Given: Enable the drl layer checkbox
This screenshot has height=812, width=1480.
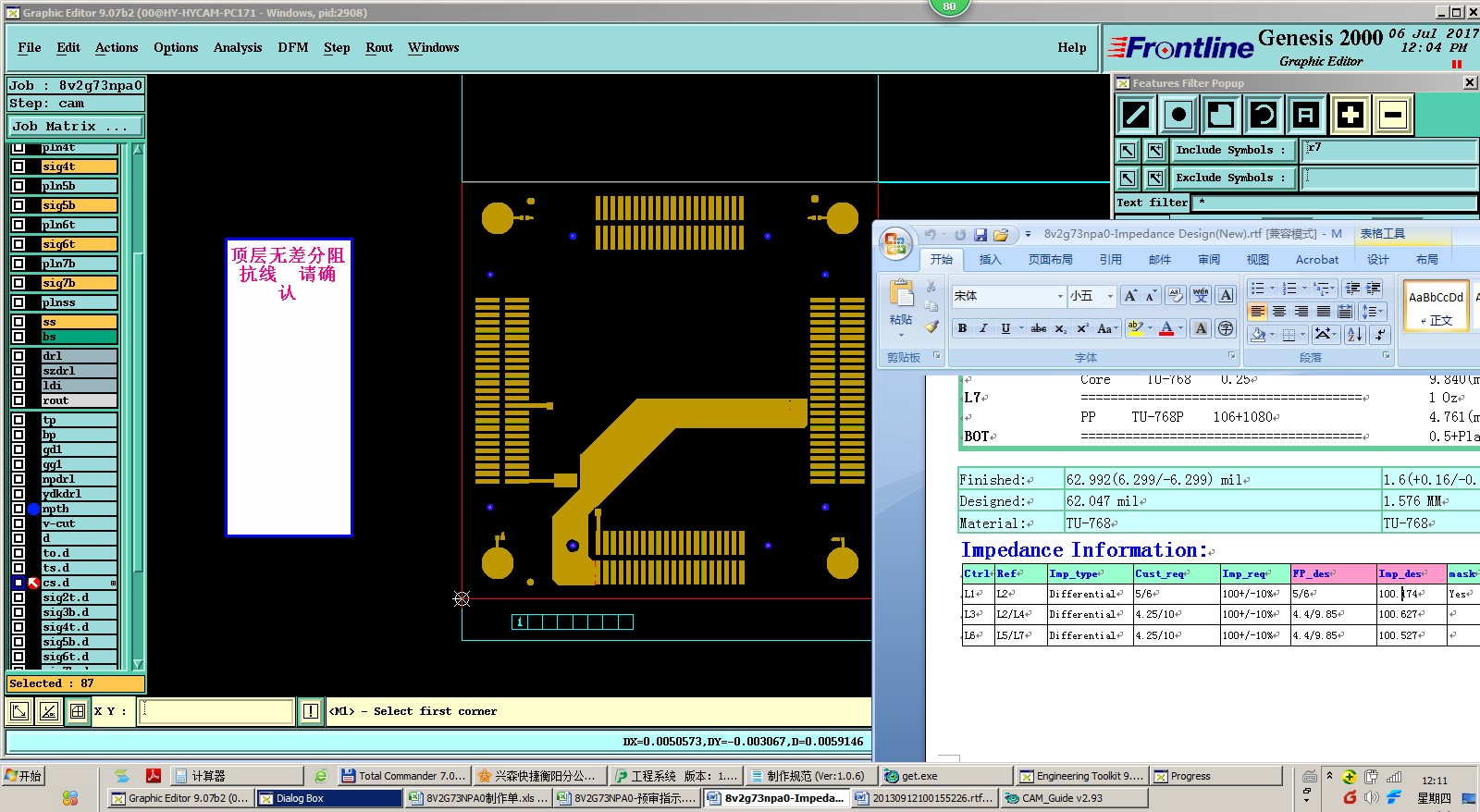Looking at the screenshot, I should pyautogui.click(x=18, y=356).
